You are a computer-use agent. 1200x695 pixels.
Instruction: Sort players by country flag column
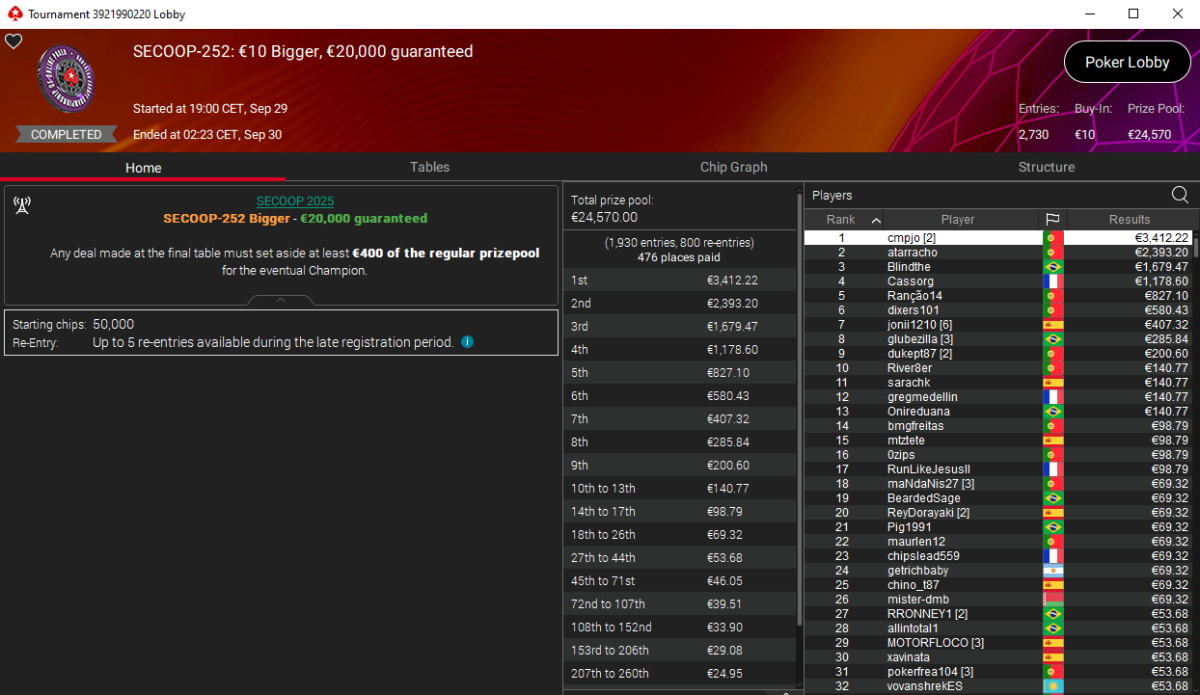pyautogui.click(x=1053, y=219)
